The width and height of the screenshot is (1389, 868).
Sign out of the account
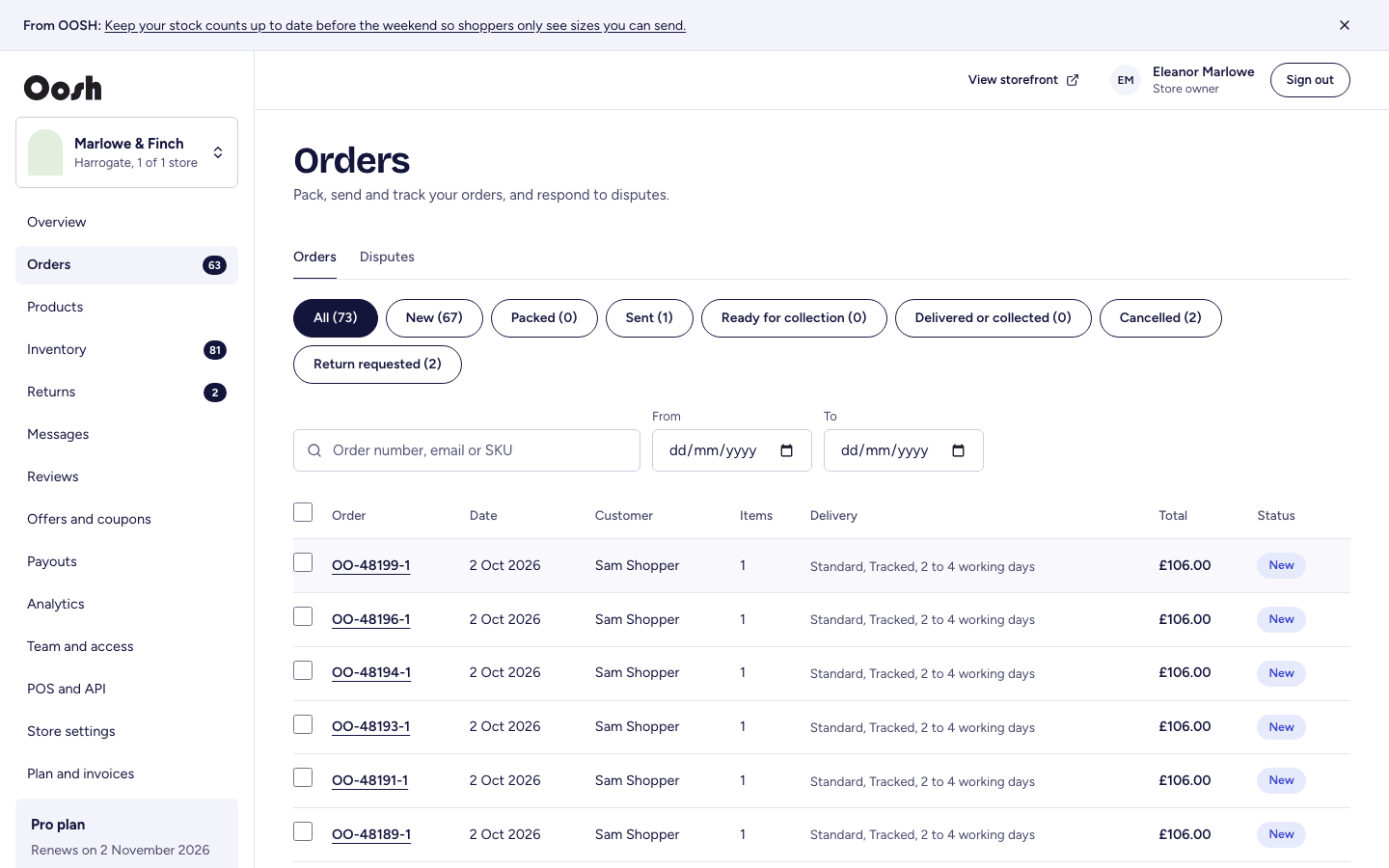click(x=1310, y=80)
